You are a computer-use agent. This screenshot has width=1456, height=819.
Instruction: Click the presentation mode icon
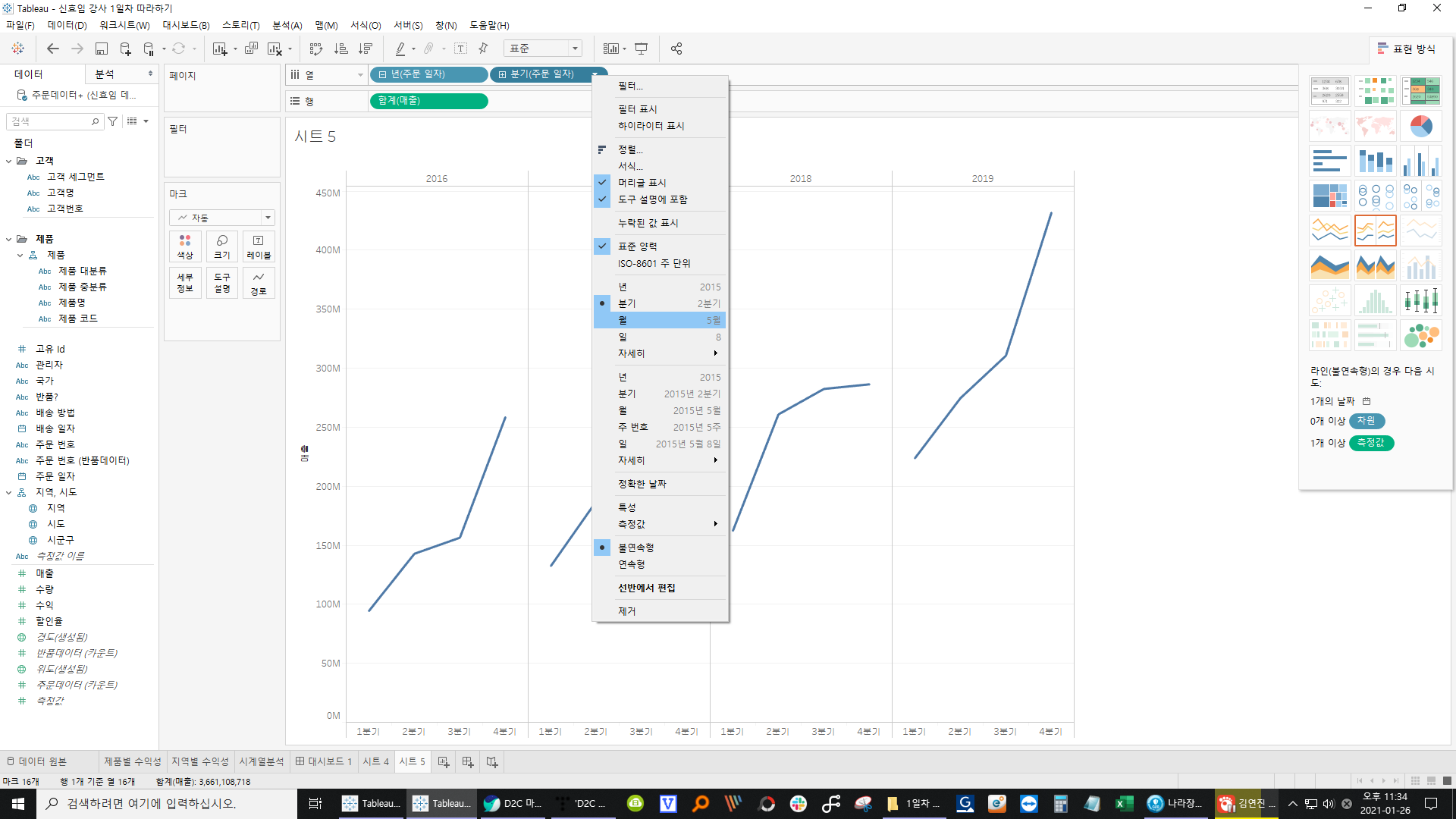click(x=642, y=49)
